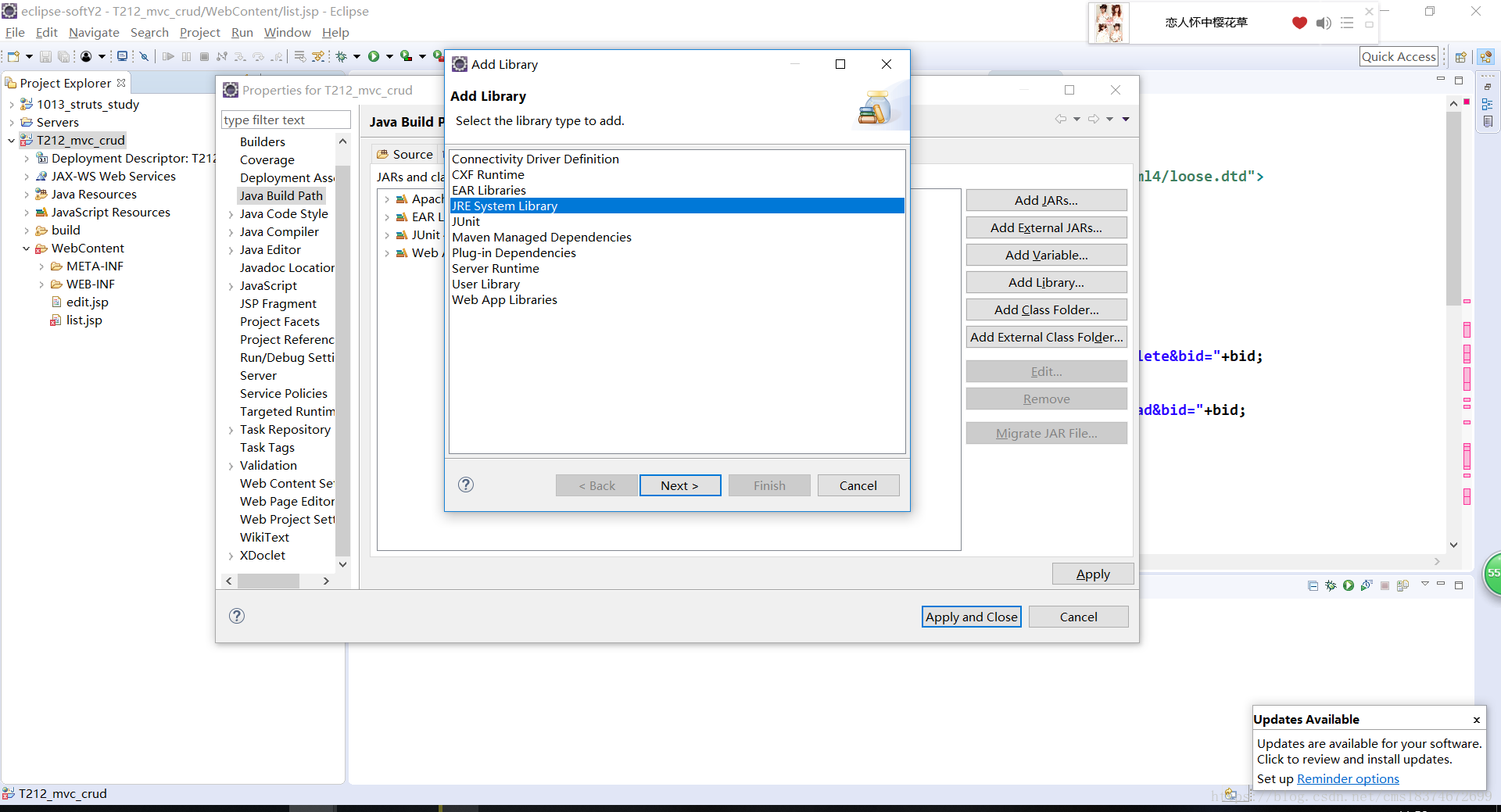1501x812 pixels.
Task: Click the Servers view green start icon
Action: (1349, 585)
